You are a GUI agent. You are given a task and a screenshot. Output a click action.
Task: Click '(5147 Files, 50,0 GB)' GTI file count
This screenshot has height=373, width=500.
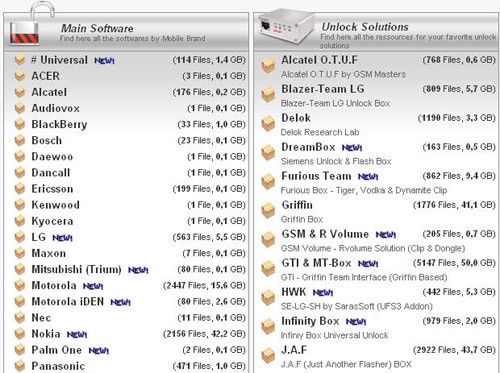click(454, 263)
